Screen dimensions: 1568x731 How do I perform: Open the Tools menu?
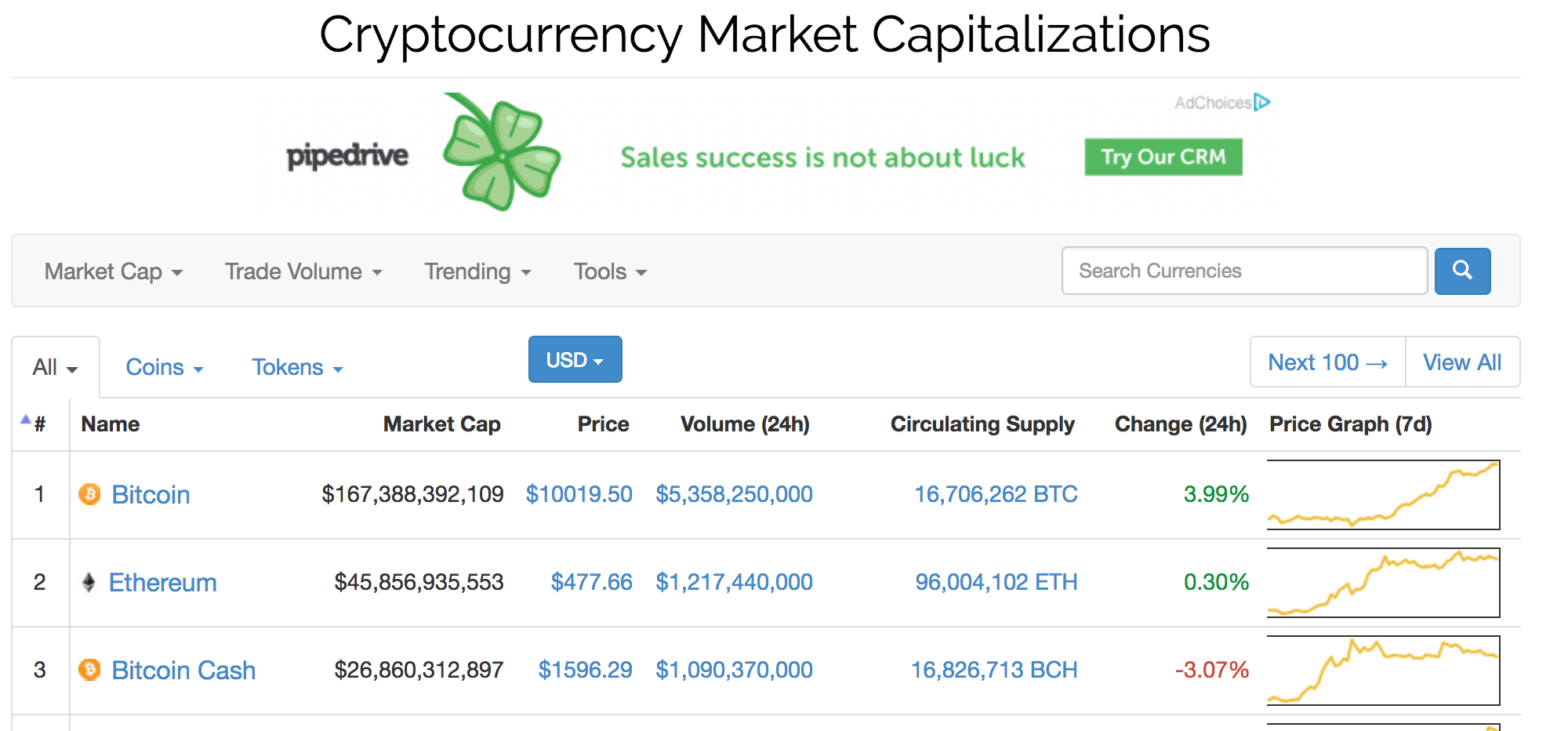click(610, 271)
